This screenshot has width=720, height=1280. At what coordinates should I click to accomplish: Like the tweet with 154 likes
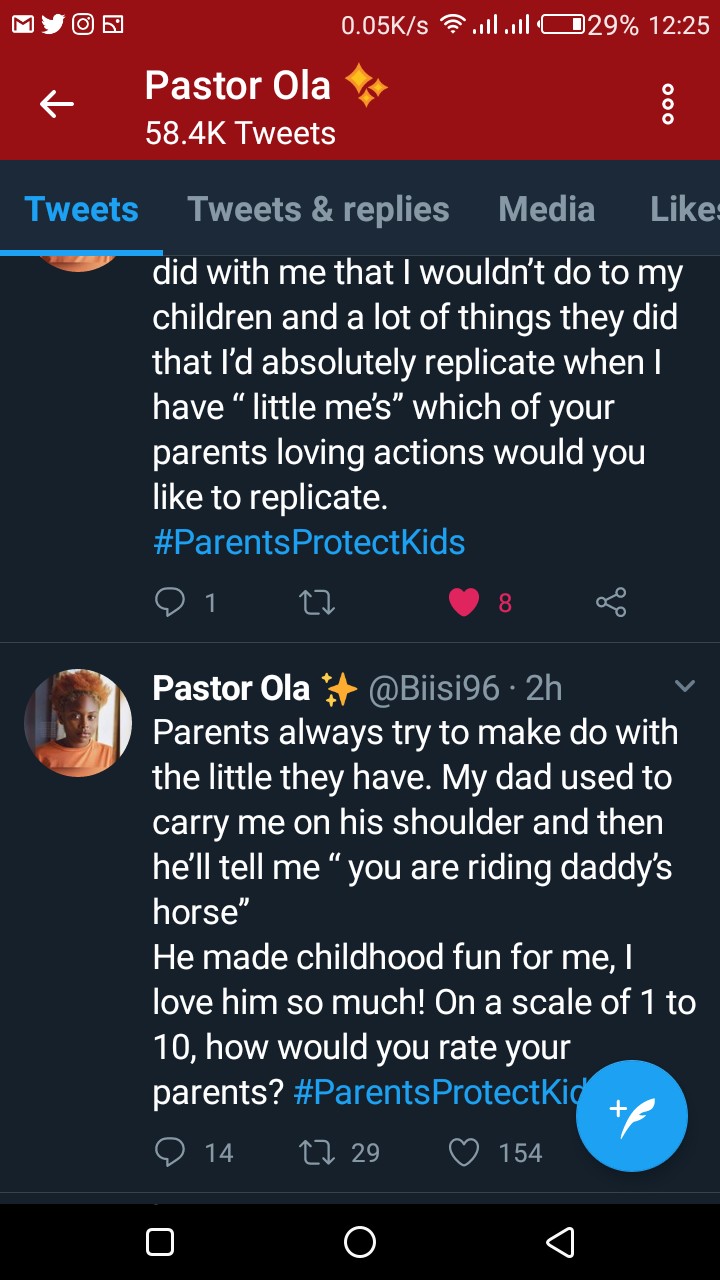[464, 1153]
